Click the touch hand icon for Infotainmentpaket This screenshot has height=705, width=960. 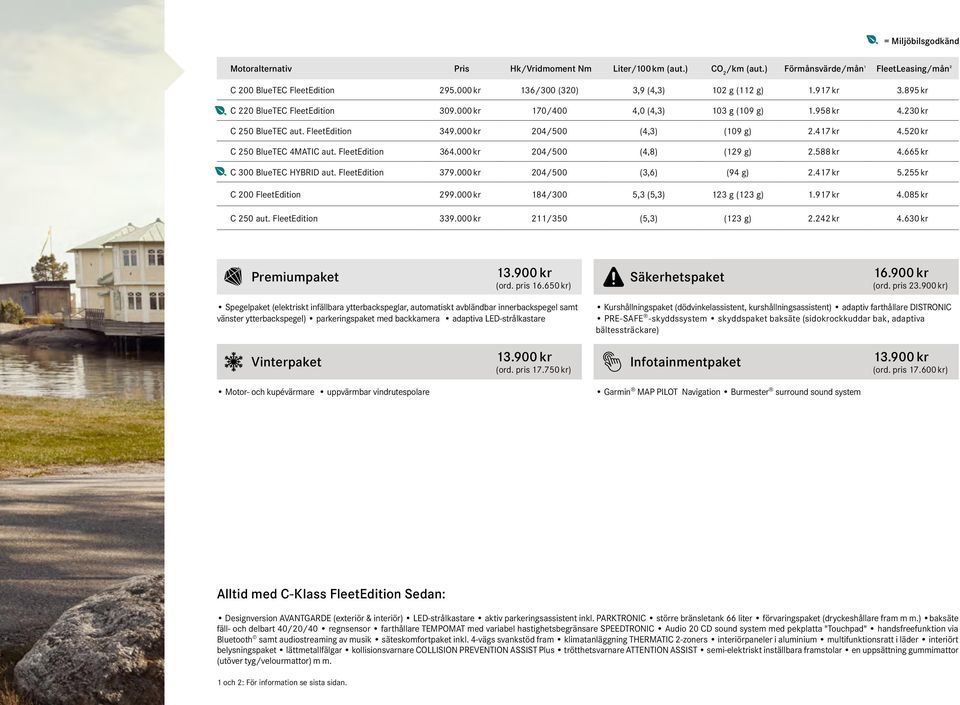coord(612,362)
